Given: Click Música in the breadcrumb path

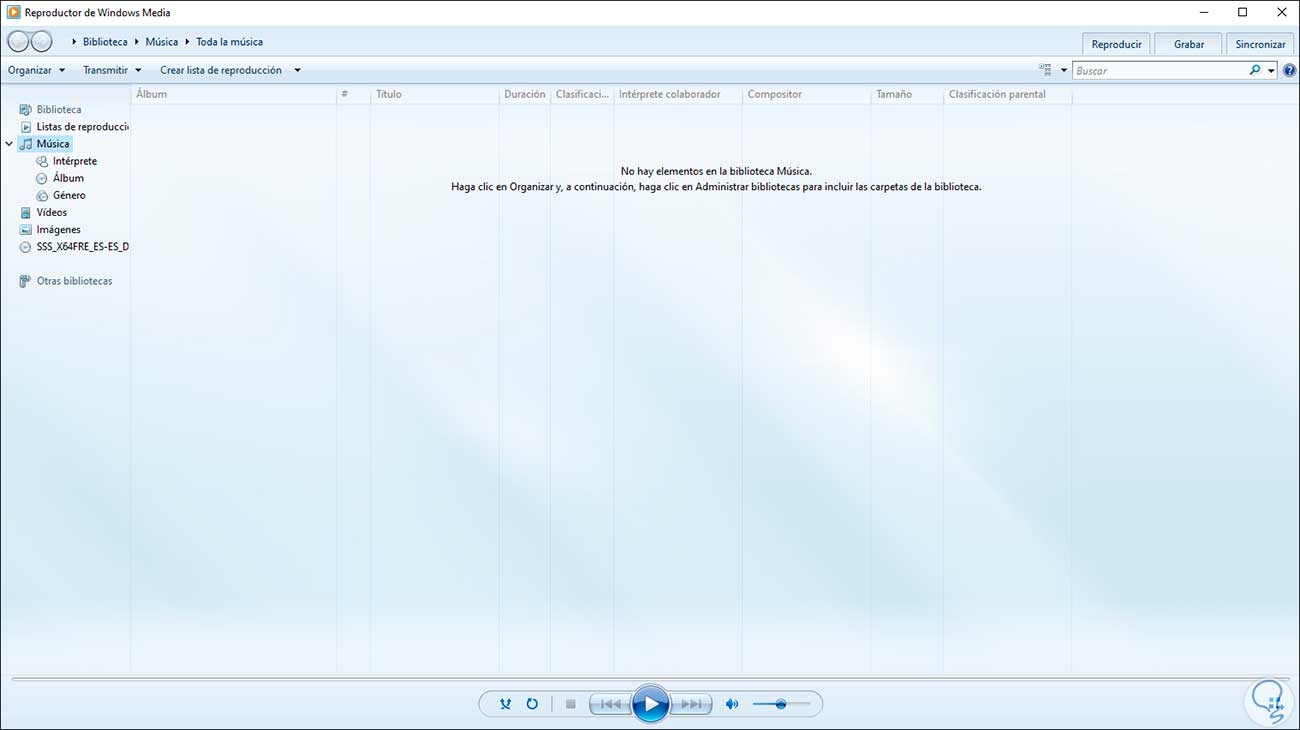Looking at the screenshot, I should (162, 42).
